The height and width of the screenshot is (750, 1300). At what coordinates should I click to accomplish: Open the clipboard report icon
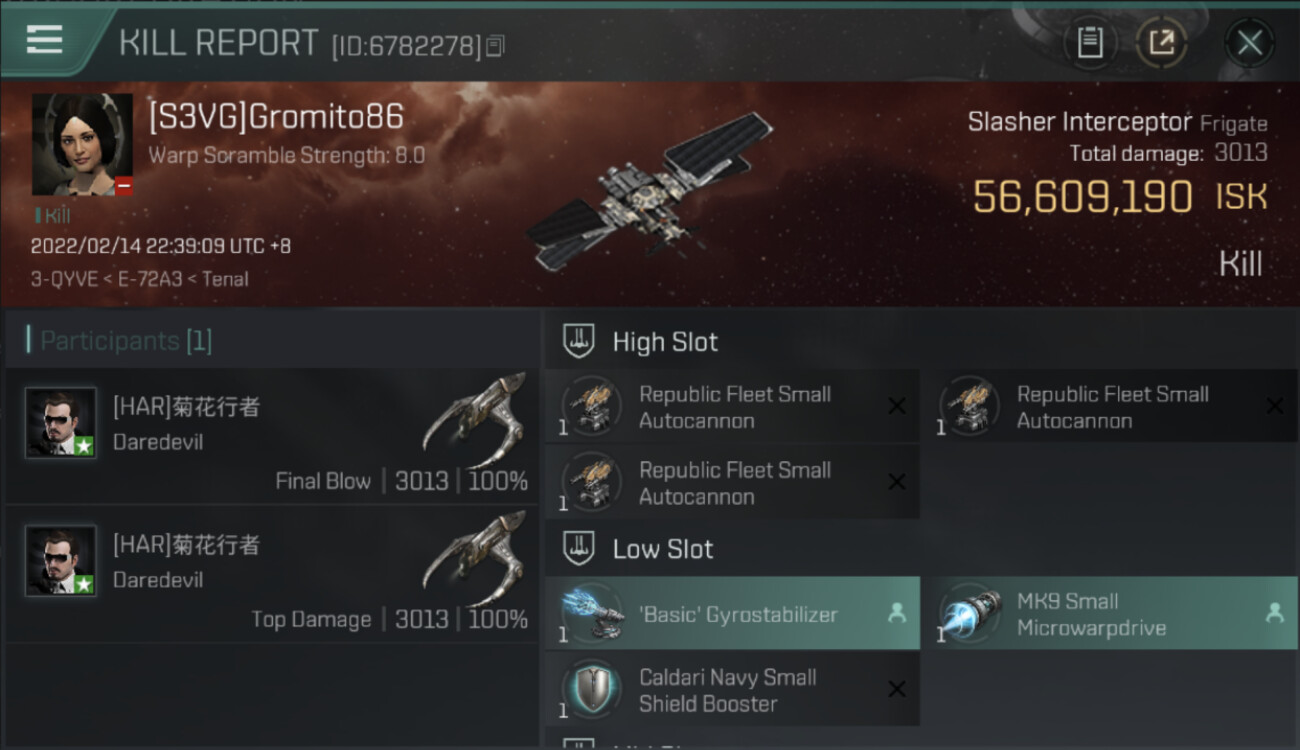pos(1090,43)
